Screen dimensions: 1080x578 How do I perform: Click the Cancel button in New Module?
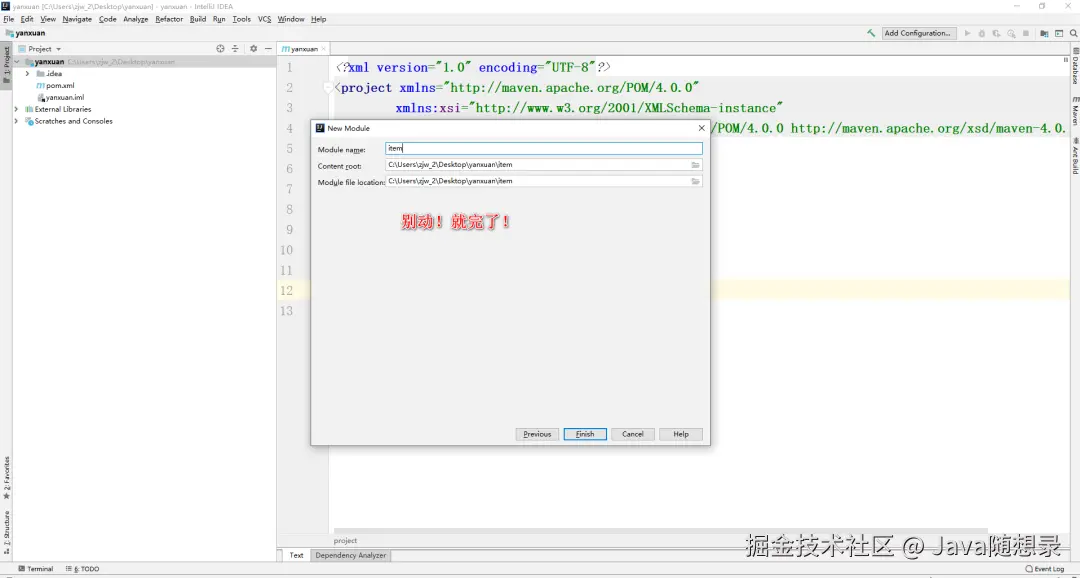click(x=633, y=434)
